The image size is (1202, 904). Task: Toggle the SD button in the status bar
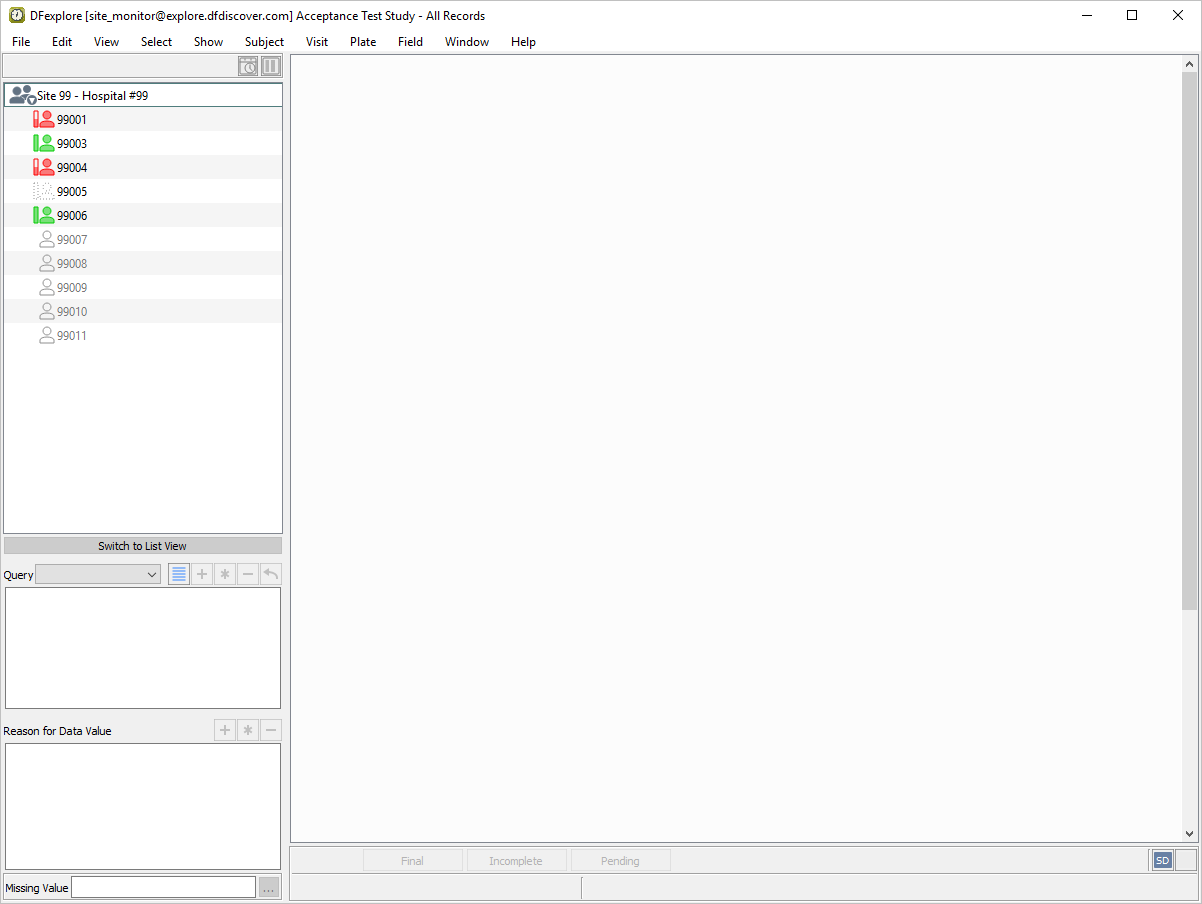point(1162,860)
